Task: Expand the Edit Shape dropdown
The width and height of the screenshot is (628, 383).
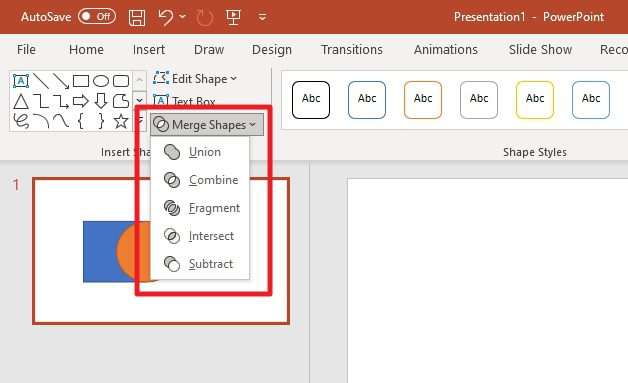Action: [195, 79]
